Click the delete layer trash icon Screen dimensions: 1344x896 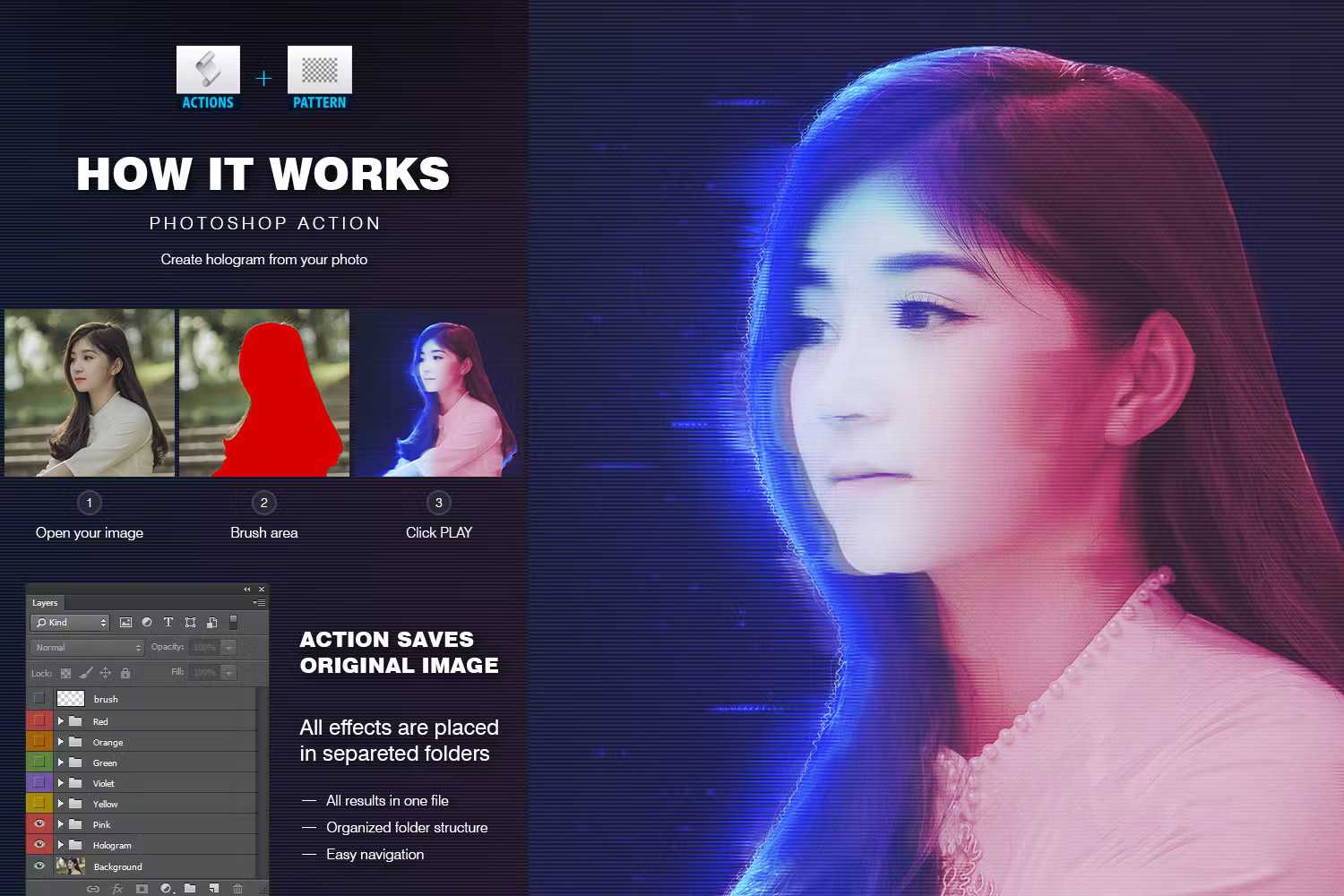237,888
